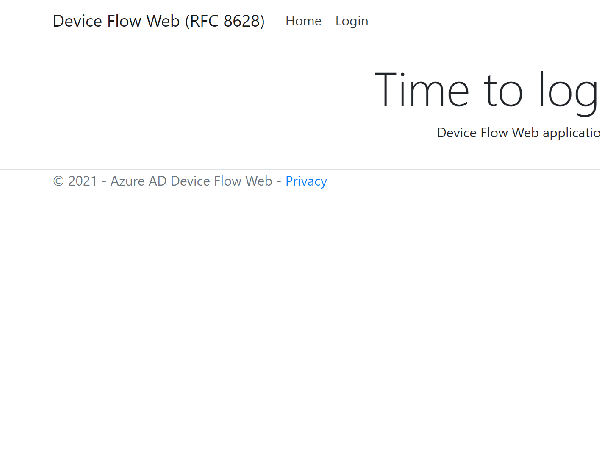Click the year "2021" in the footer
Image resolution: width=600 pixels, height=449 pixels.
point(83,181)
